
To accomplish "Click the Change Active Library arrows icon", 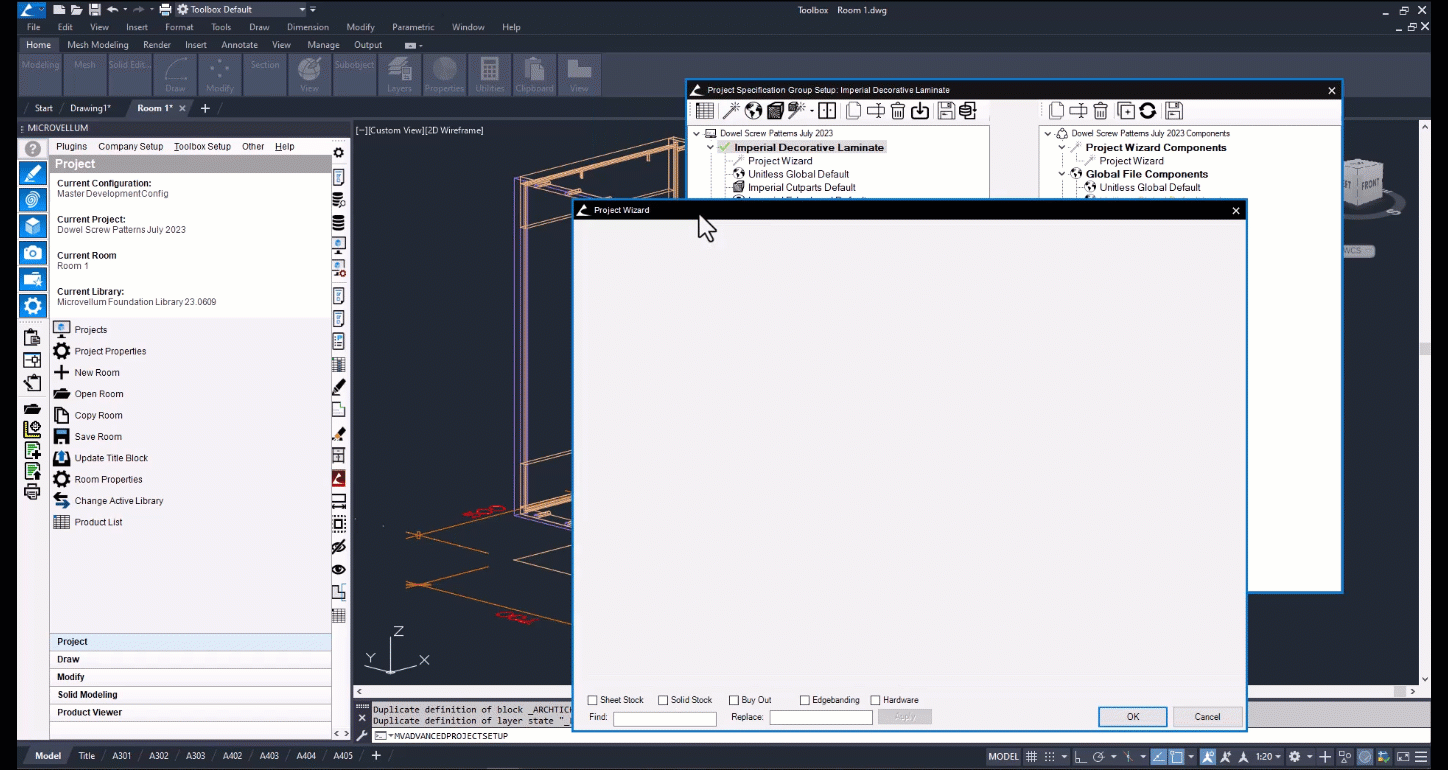I will pos(61,501).
